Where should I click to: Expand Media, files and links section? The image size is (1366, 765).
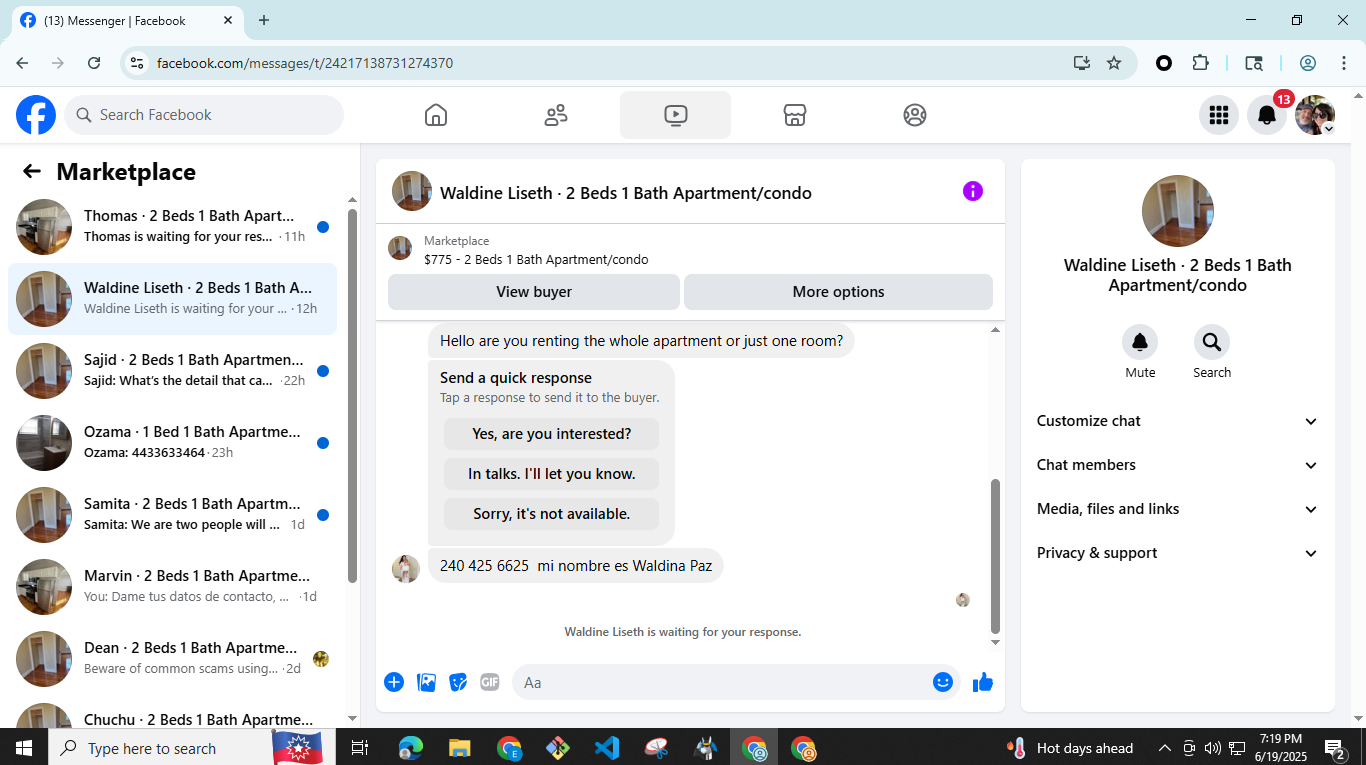coord(1178,509)
